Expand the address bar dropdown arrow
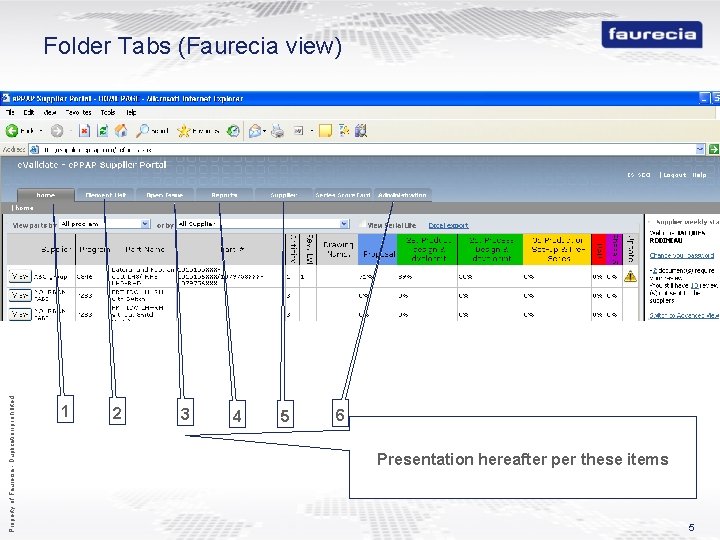 tap(700, 149)
